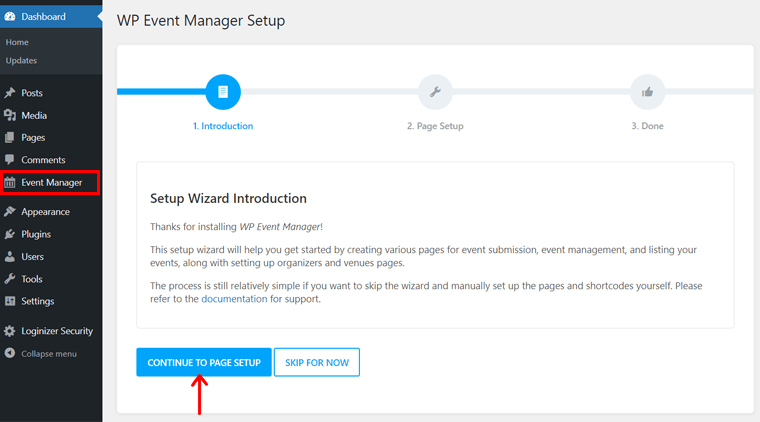
Task: Open the Updates submenu item
Action: click(x=21, y=60)
